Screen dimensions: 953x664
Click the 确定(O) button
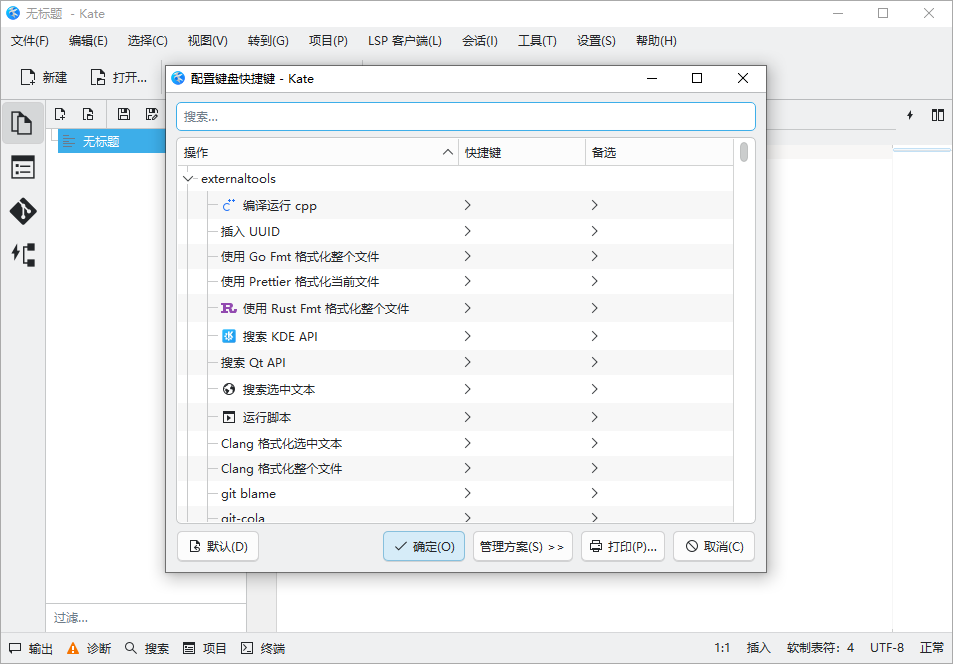424,546
